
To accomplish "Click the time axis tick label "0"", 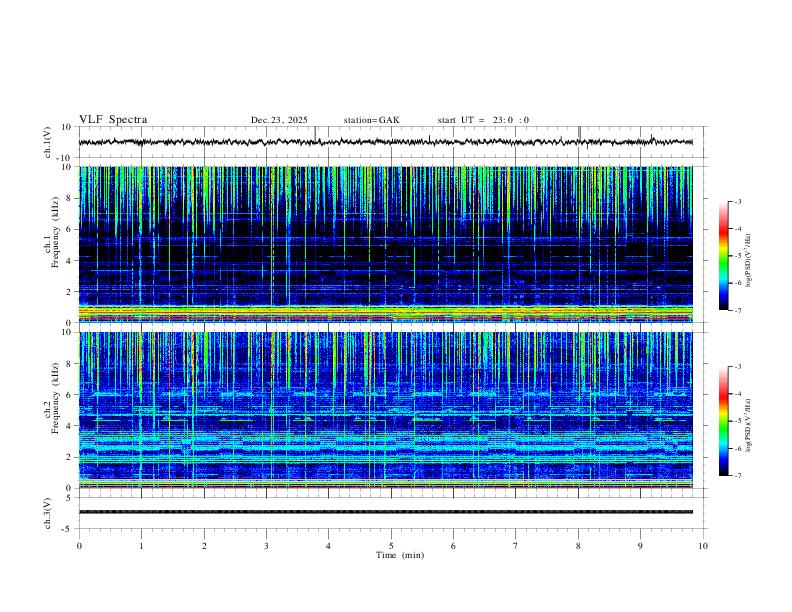I will (x=79, y=546).
